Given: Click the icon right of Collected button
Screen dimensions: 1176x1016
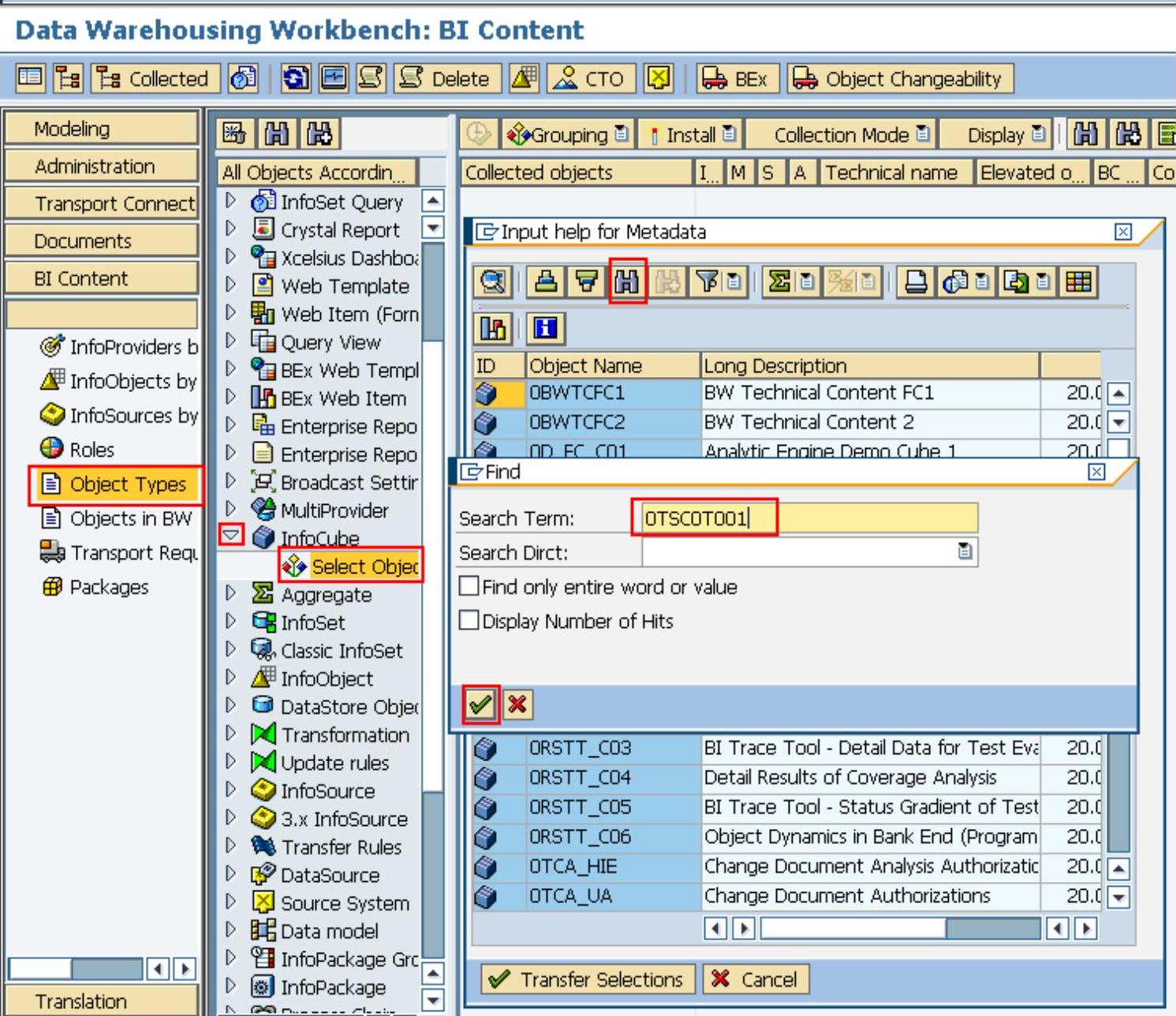Looking at the screenshot, I should point(243,78).
